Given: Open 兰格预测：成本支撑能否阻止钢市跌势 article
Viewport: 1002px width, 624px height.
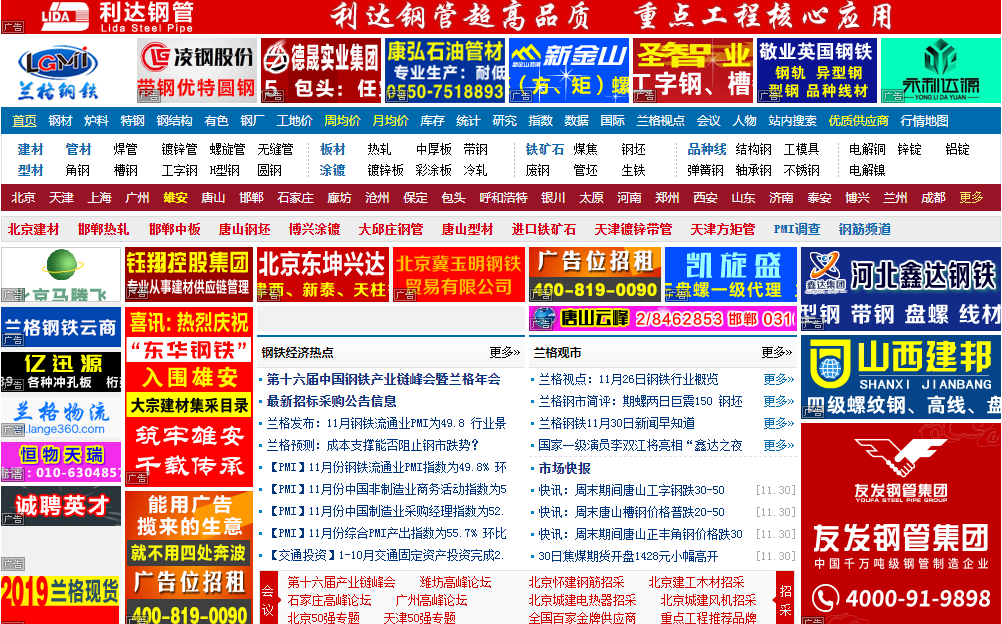Looking at the screenshot, I should click(373, 445).
